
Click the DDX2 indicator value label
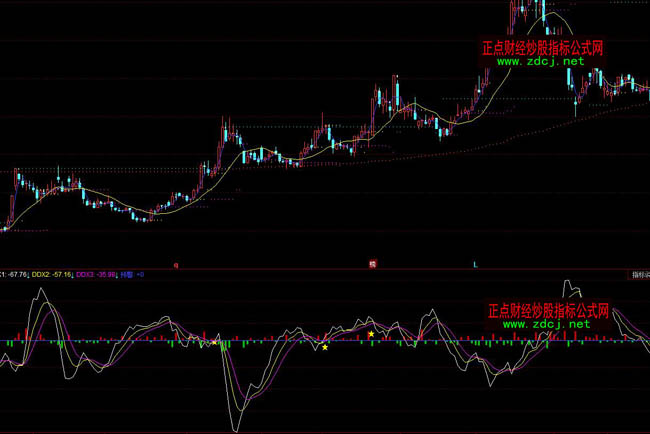[53, 273]
